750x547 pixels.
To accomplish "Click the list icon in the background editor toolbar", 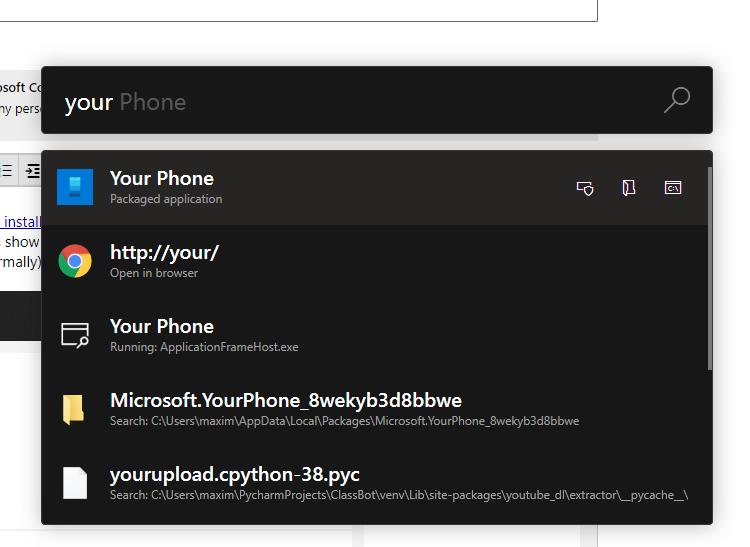I will point(7,170).
